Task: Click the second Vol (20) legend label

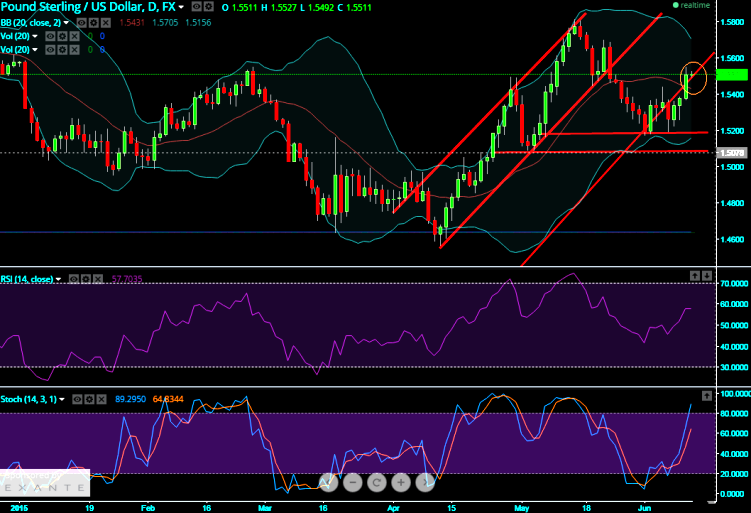Action: click(15, 49)
